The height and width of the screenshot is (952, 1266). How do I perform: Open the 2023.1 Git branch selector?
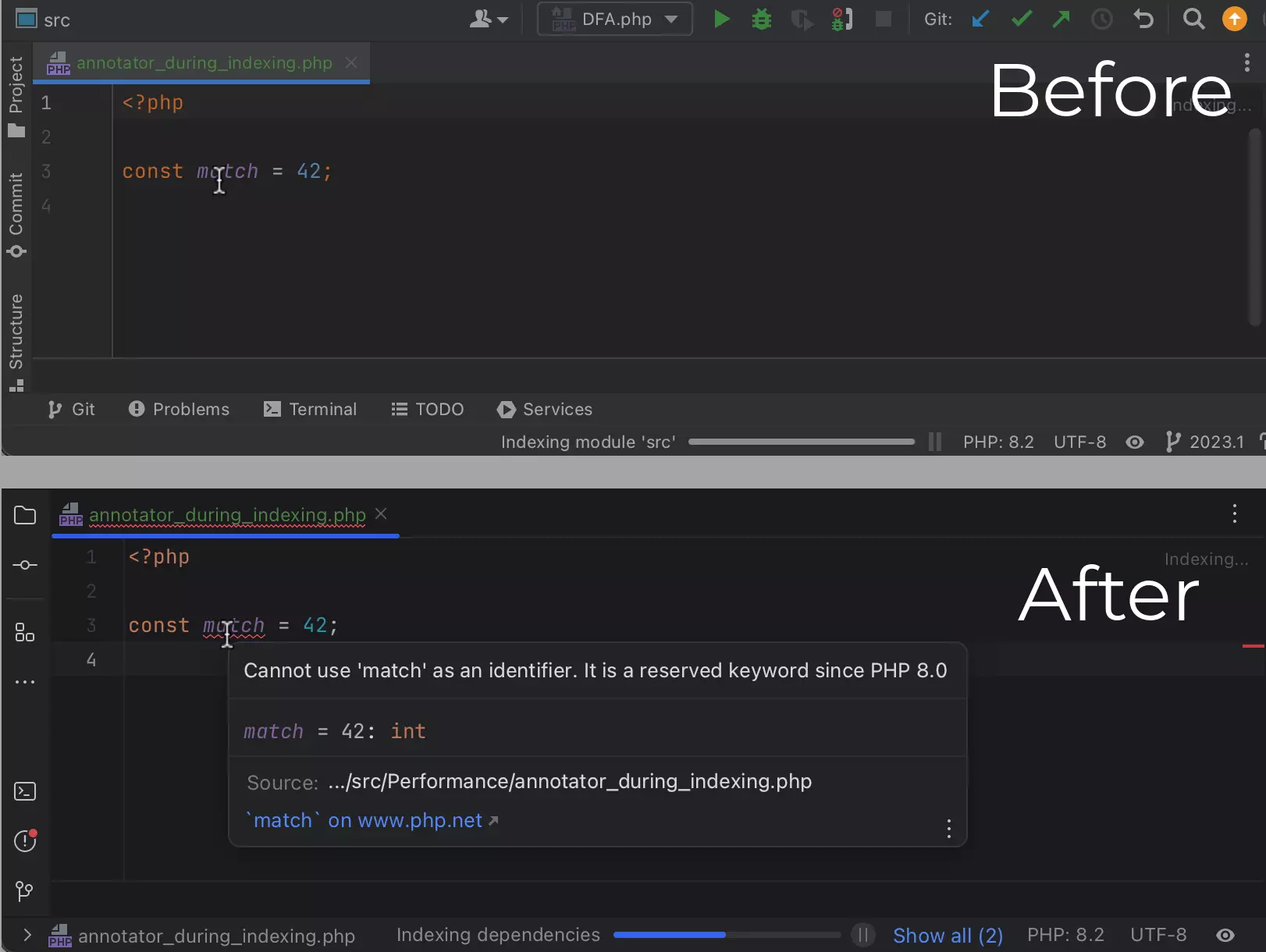(1206, 442)
